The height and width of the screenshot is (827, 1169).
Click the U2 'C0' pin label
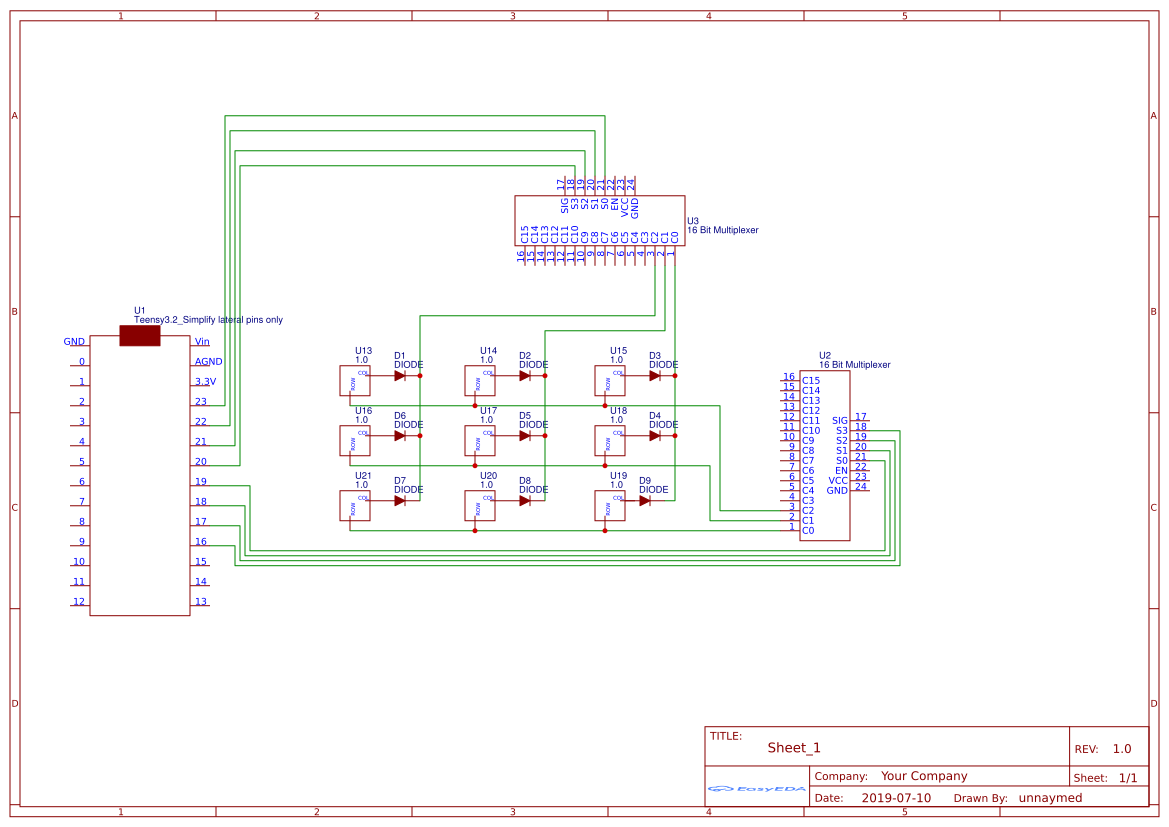pos(808,531)
